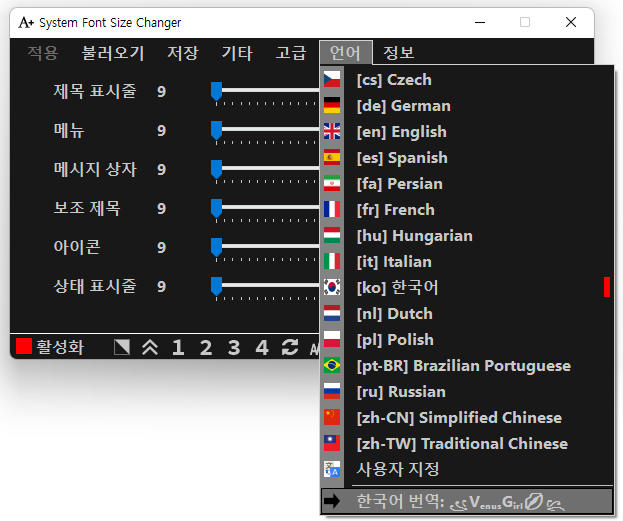Screen dimensions: 623x521
Task: Choose [pl] Polish language
Action: [x=467, y=340]
